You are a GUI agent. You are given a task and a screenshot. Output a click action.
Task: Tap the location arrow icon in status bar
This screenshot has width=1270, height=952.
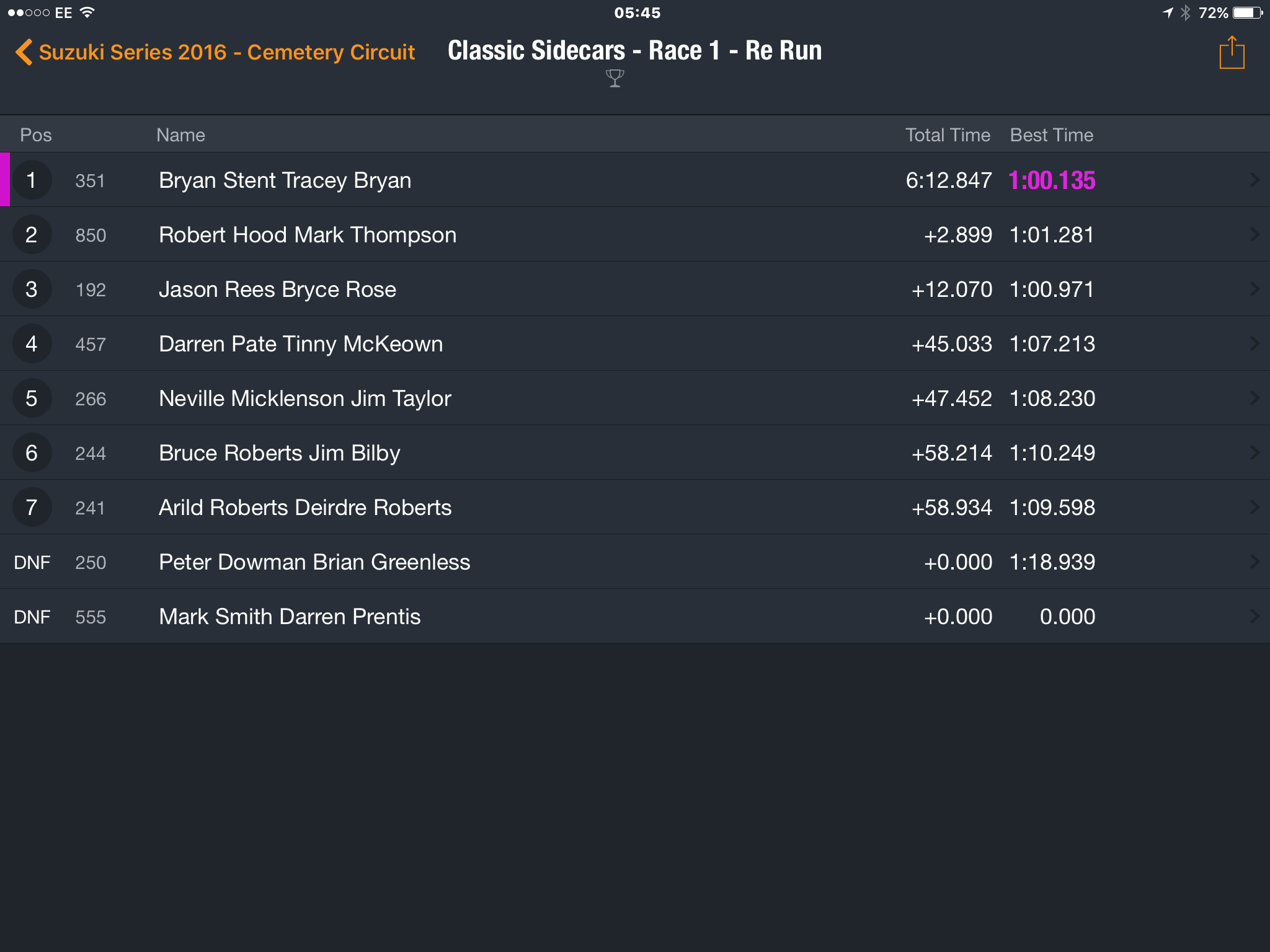[1168, 12]
